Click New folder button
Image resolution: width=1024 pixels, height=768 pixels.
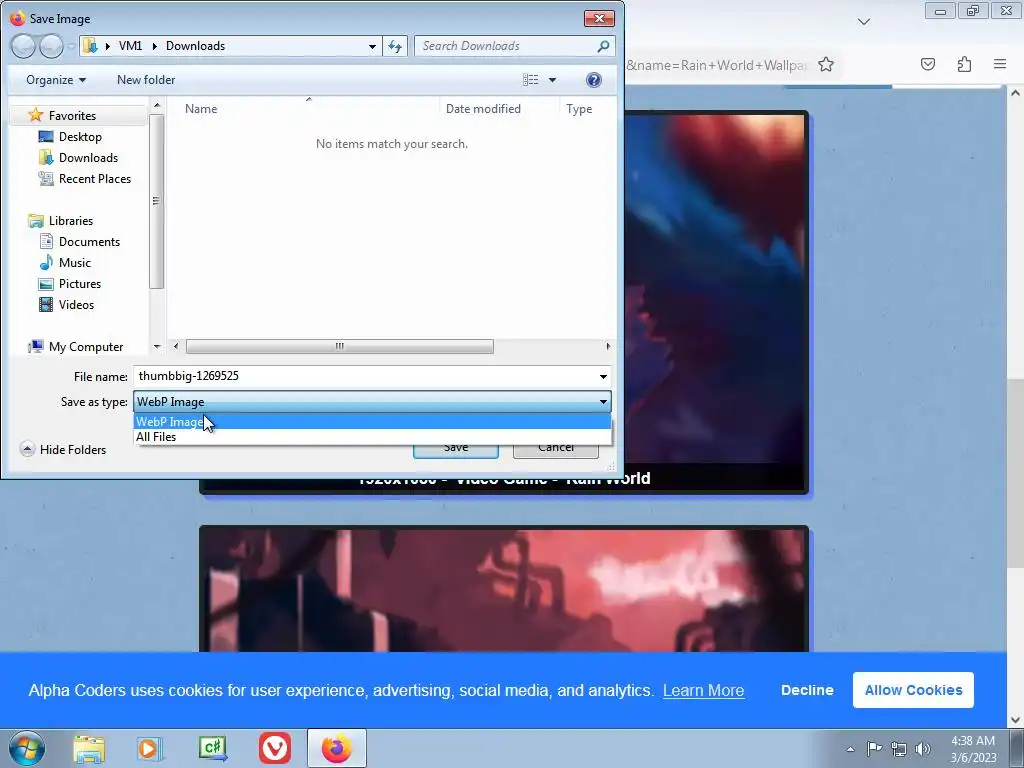tap(146, 80)
